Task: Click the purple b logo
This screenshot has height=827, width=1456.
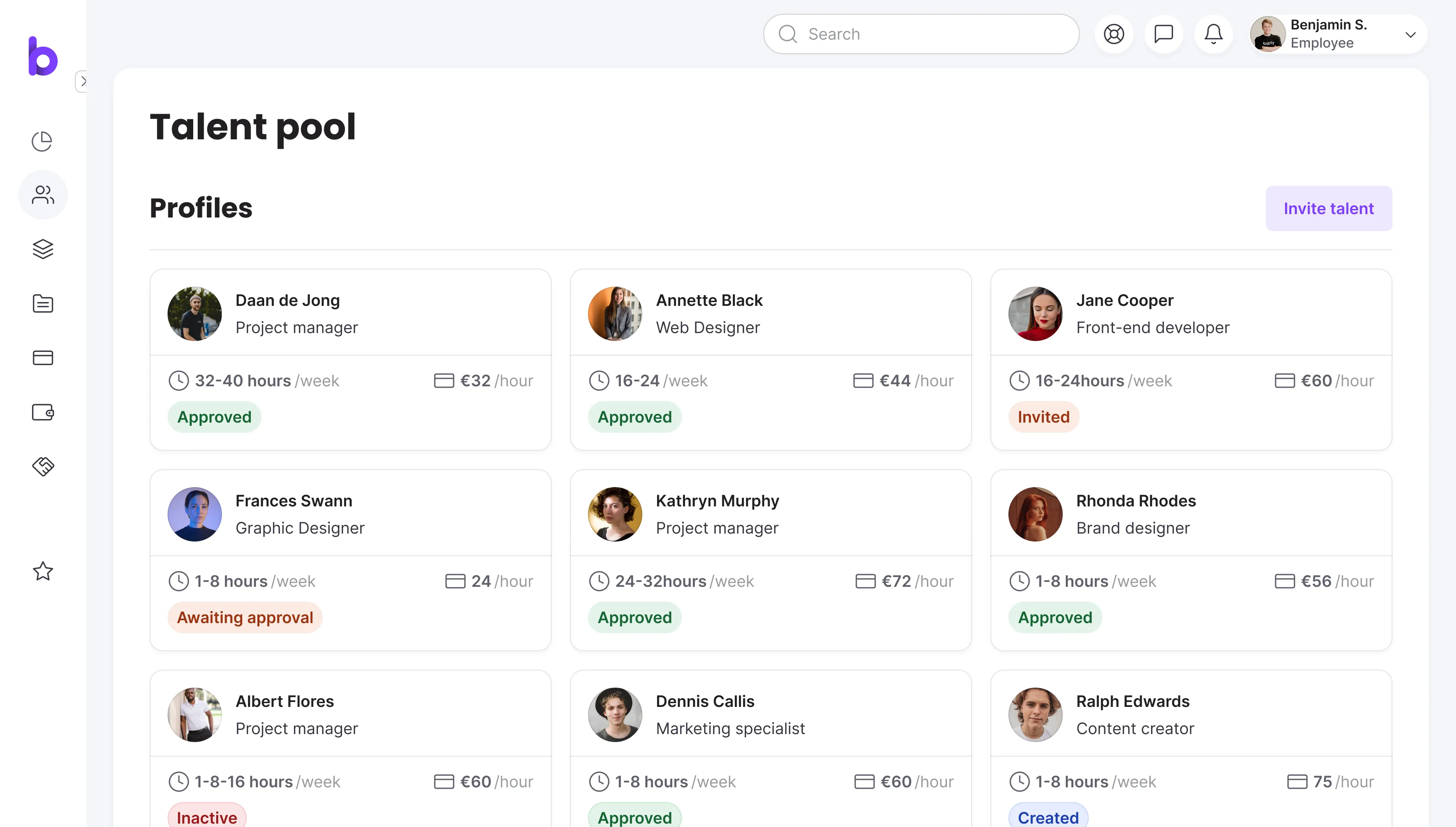Action: coord(43,56)
